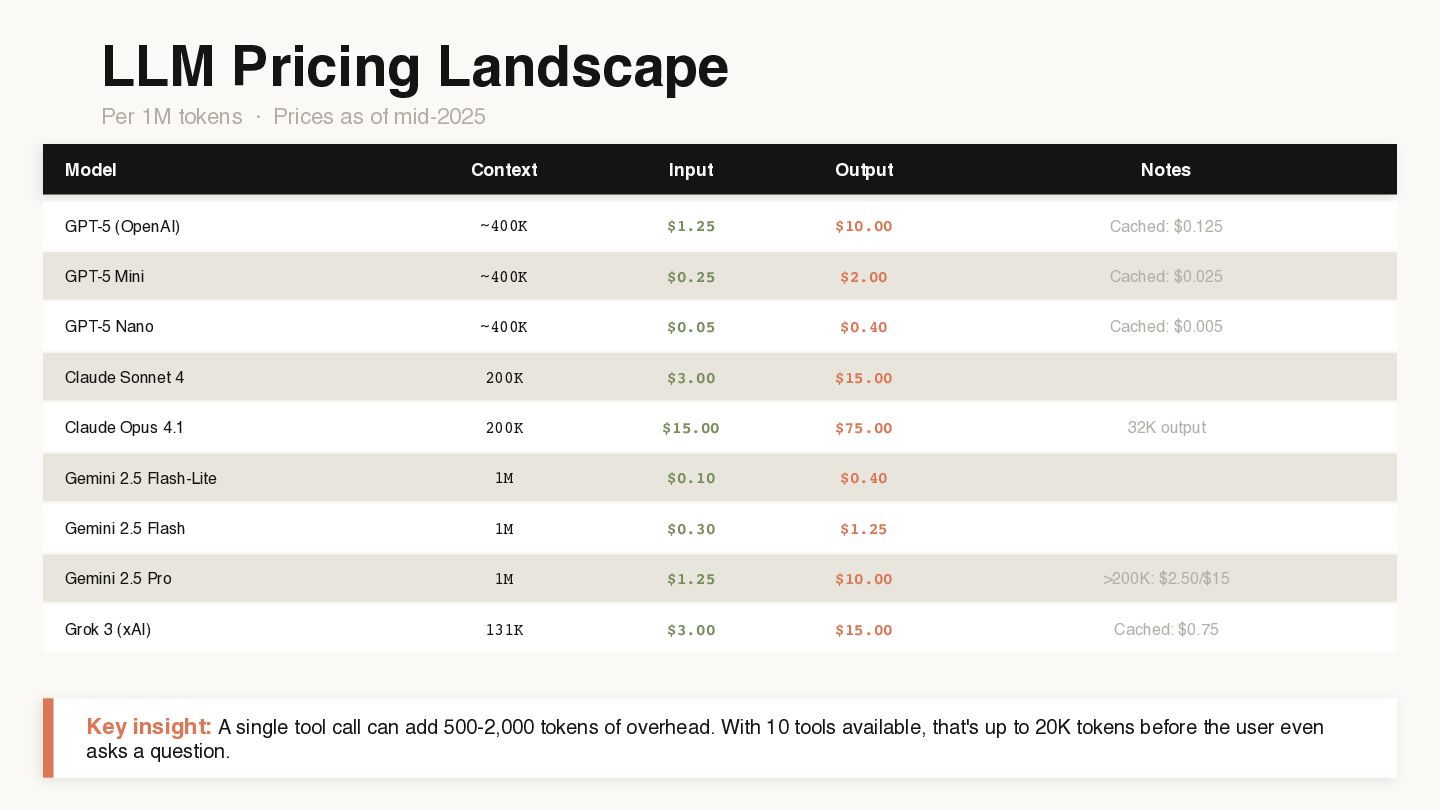Click the Grok 3 (xAI) model name

pyautogui.click(x=108, y=629)
